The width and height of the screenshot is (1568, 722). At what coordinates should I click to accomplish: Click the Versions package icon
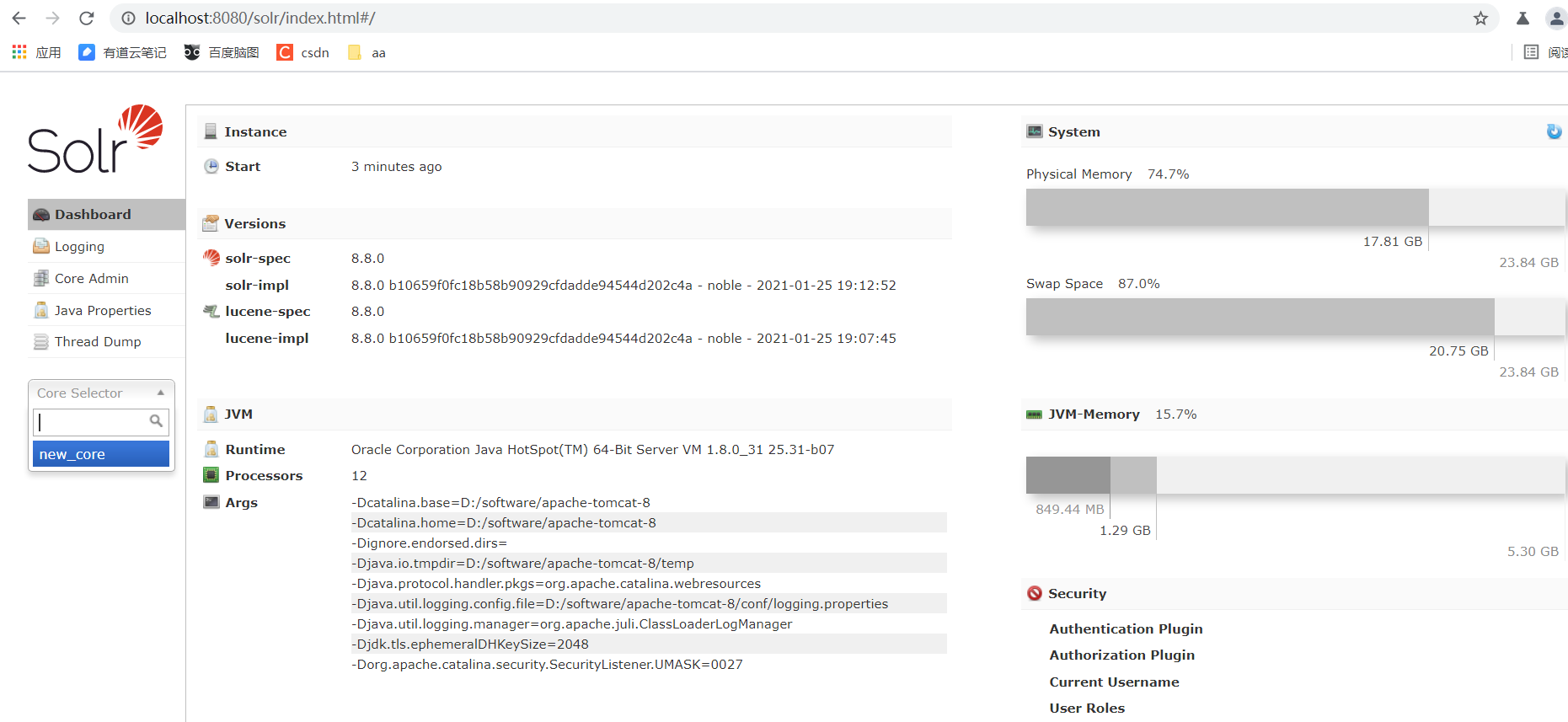[x=211, y=223]
